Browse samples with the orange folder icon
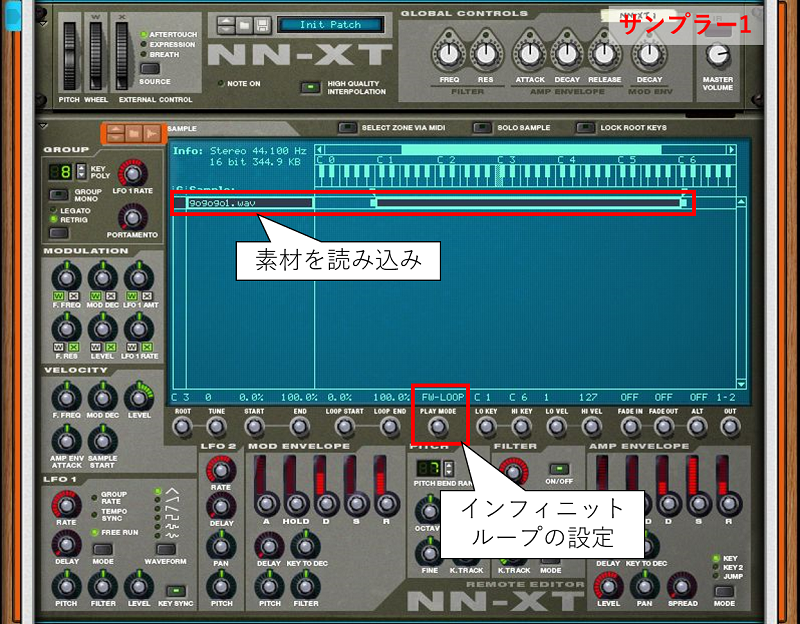 (134, 133)
